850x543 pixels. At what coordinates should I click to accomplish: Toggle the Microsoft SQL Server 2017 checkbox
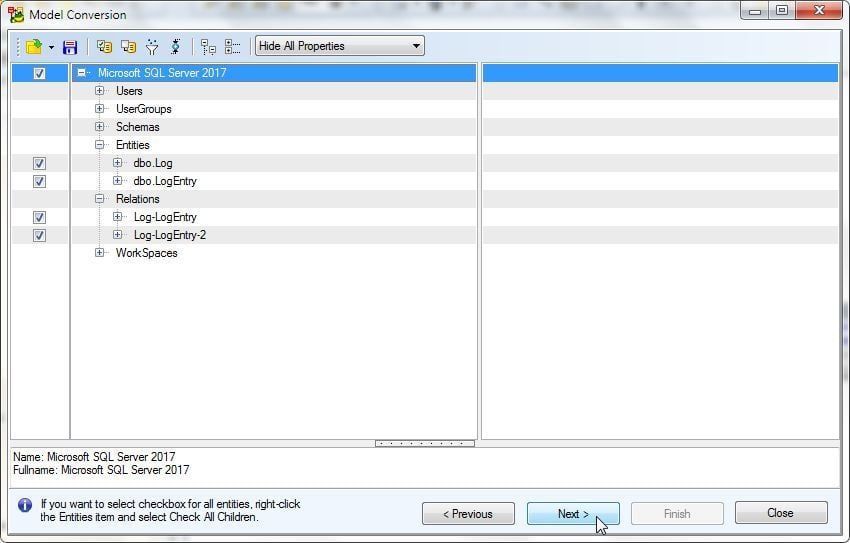(x=39, y=73)
